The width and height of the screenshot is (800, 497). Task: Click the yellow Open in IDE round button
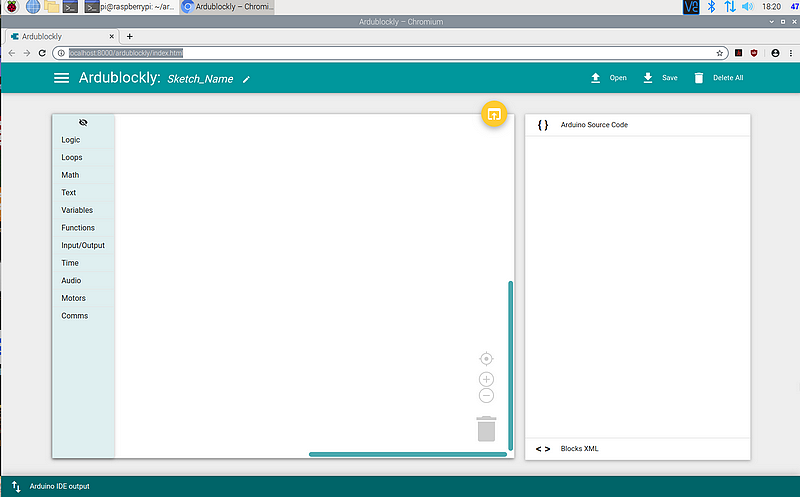click(x=494, y=114)
